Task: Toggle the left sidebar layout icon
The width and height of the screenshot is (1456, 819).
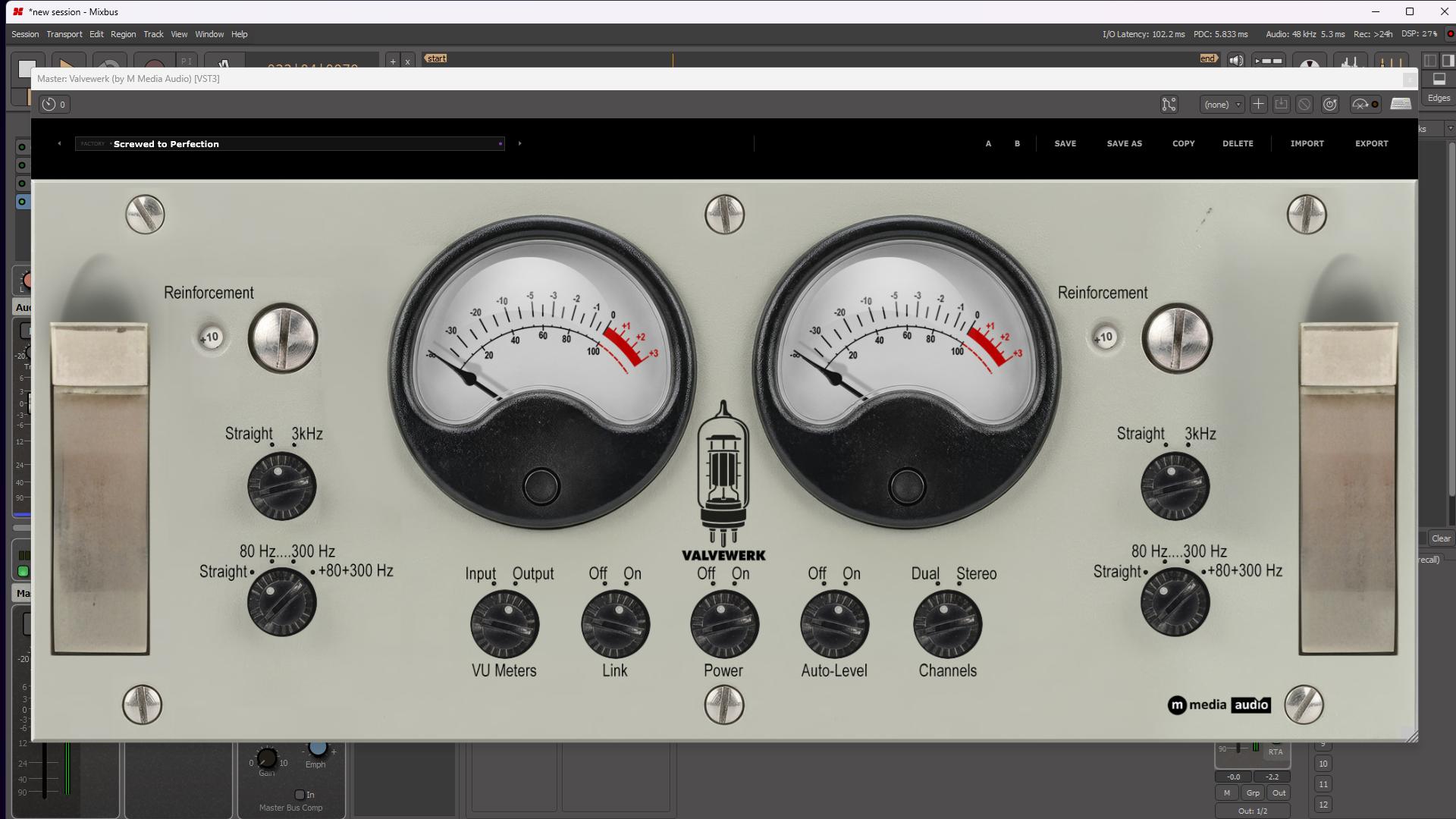Action: pyautogui.click(x=1430, y=61)
